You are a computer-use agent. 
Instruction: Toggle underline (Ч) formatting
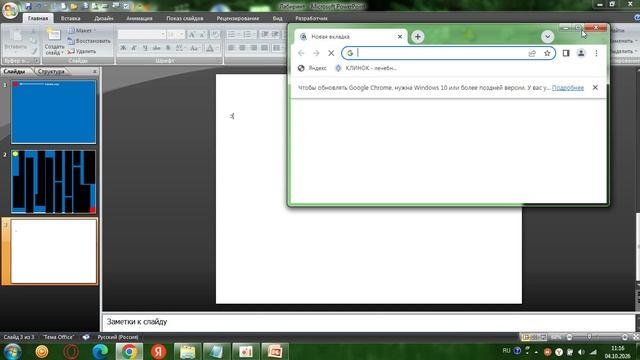[145, 48]
